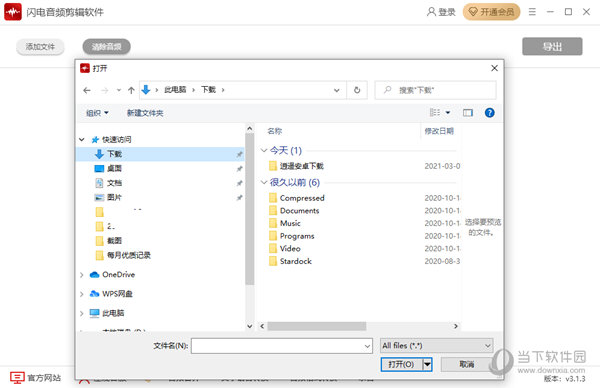The width and height of the screenshot is (600, 388).
Task: Collapse the 很久以前 (6) group
Action: (x=264, y=183)
